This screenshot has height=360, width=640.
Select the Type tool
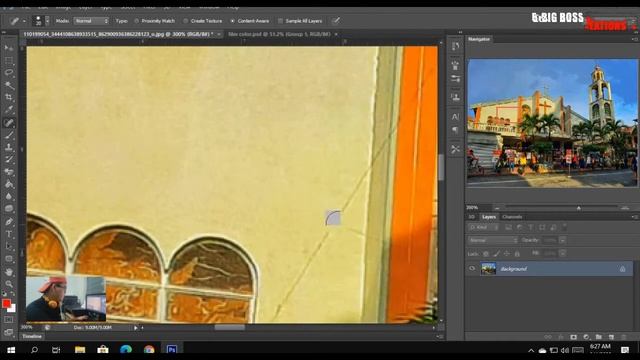[9, 234]
